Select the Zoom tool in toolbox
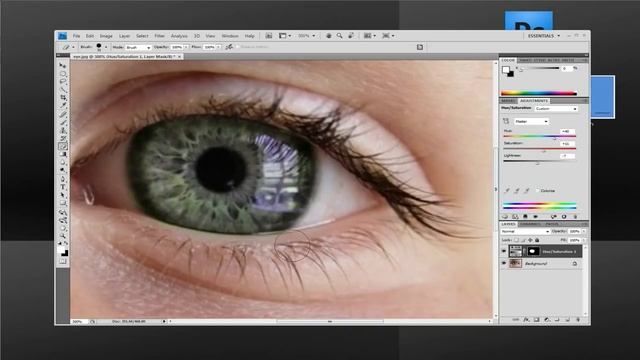 [63, 236]
